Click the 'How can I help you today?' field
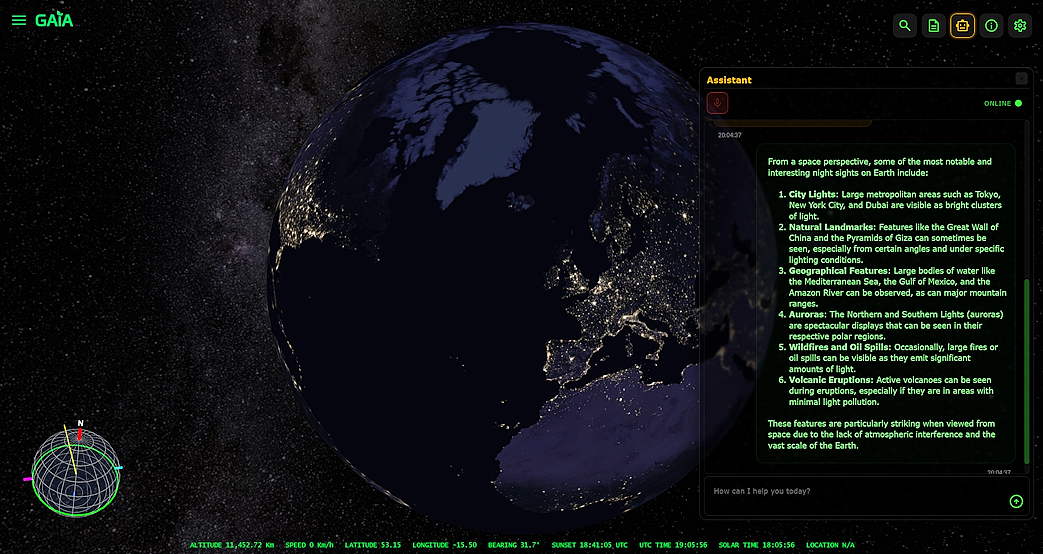This screenshot has width=1043, height=554. coord(855,491)
